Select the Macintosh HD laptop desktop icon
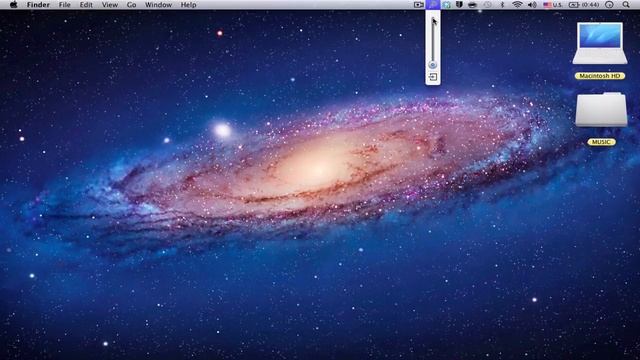640x360 pixels. (600, 43)
